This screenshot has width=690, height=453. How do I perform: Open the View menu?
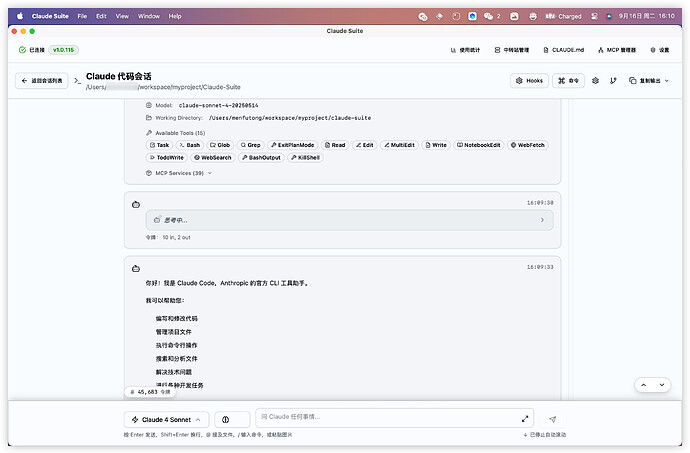pos(122,16)
